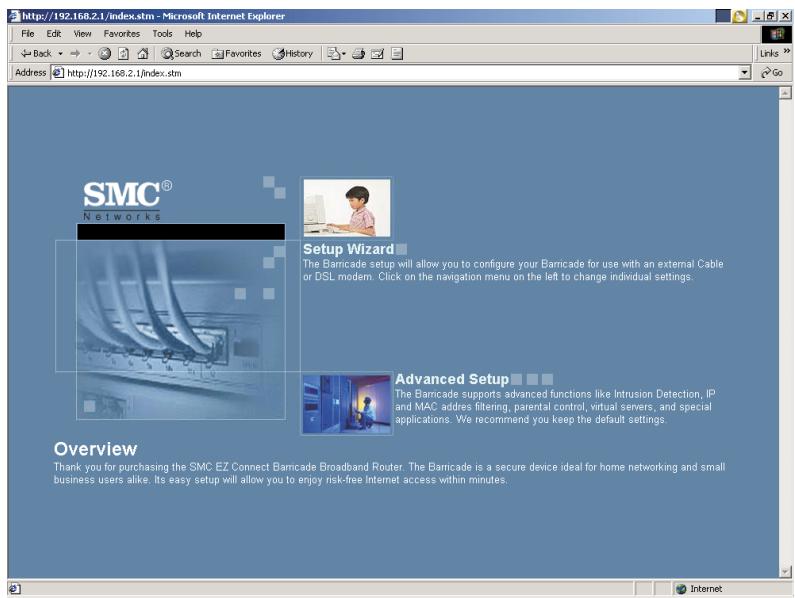Click the scrollbar down arrow

[785, 572]
